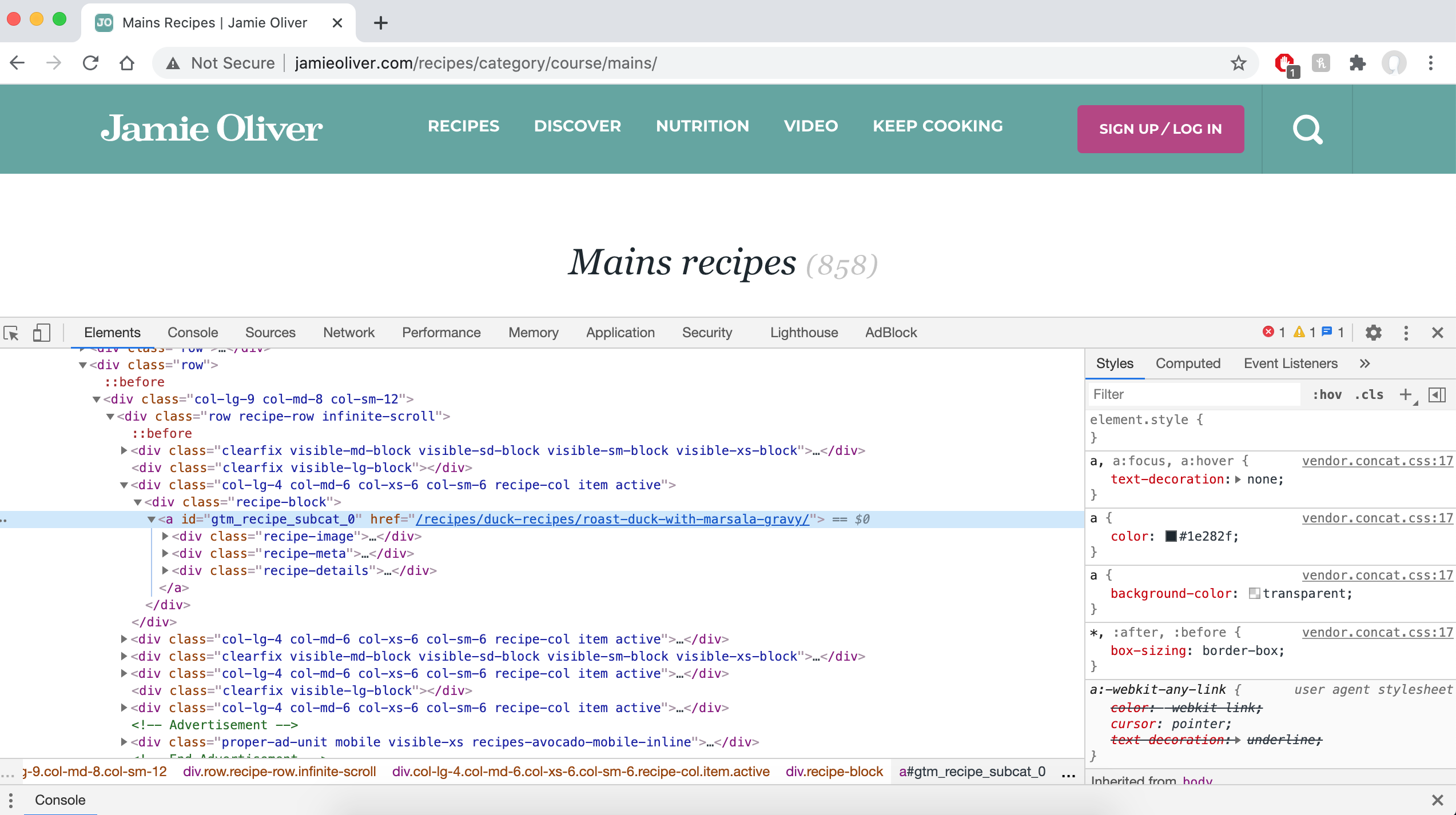Click Not Secure warning icon
Screen dimensions: 1456x815
(173, 63)
